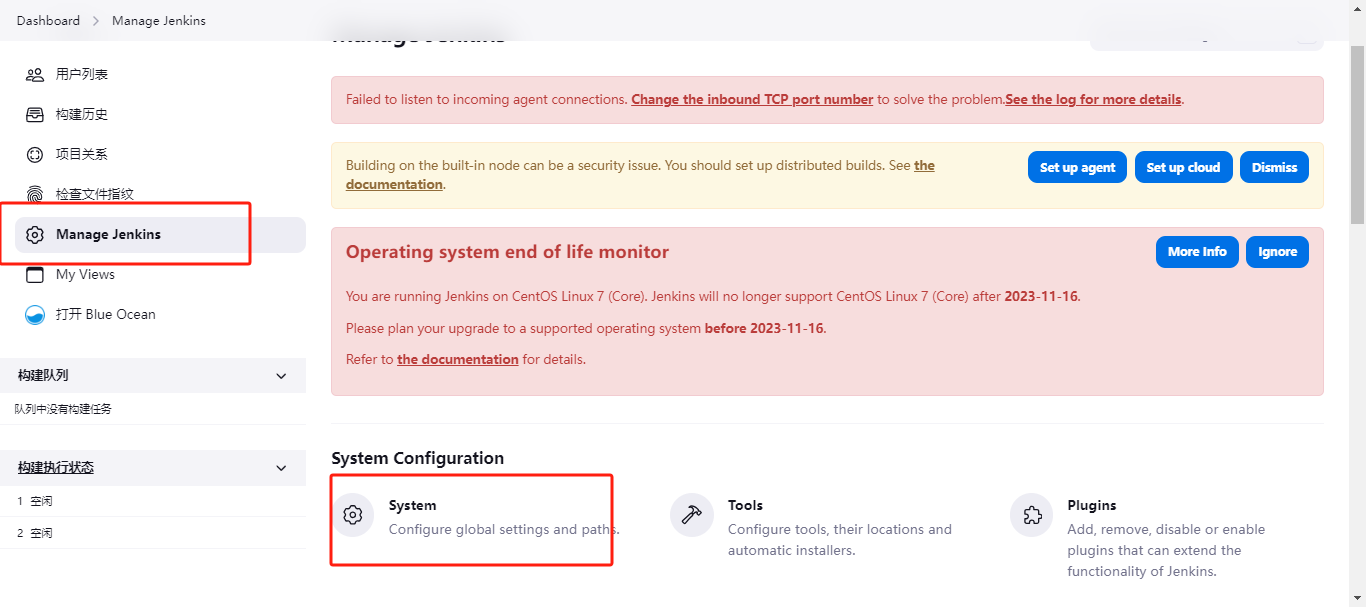Collapse the 构建队列 panel chevron
This screenshot has height=607, width=1366.
(x=281, y=375)
